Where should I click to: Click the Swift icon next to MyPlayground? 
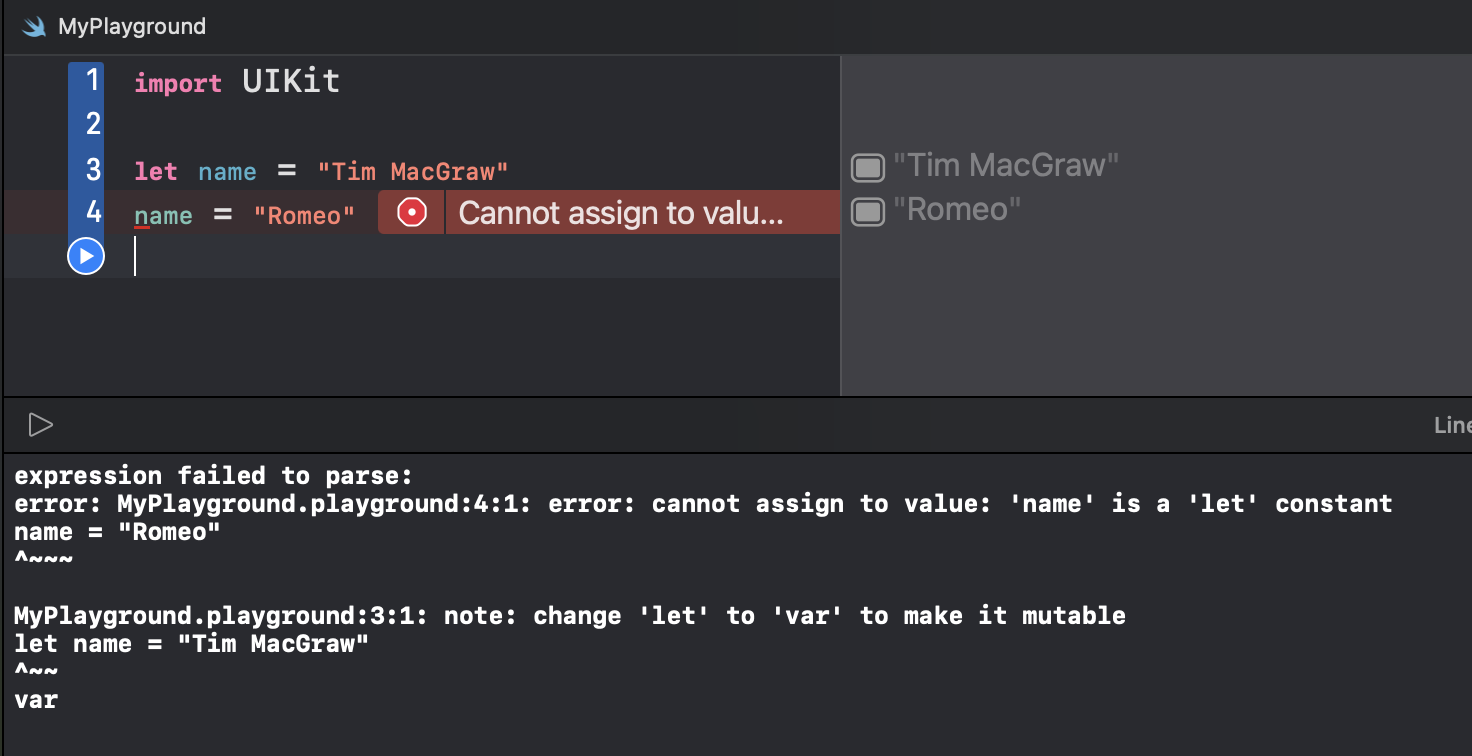pyautogui.click(x=35, y=27)
